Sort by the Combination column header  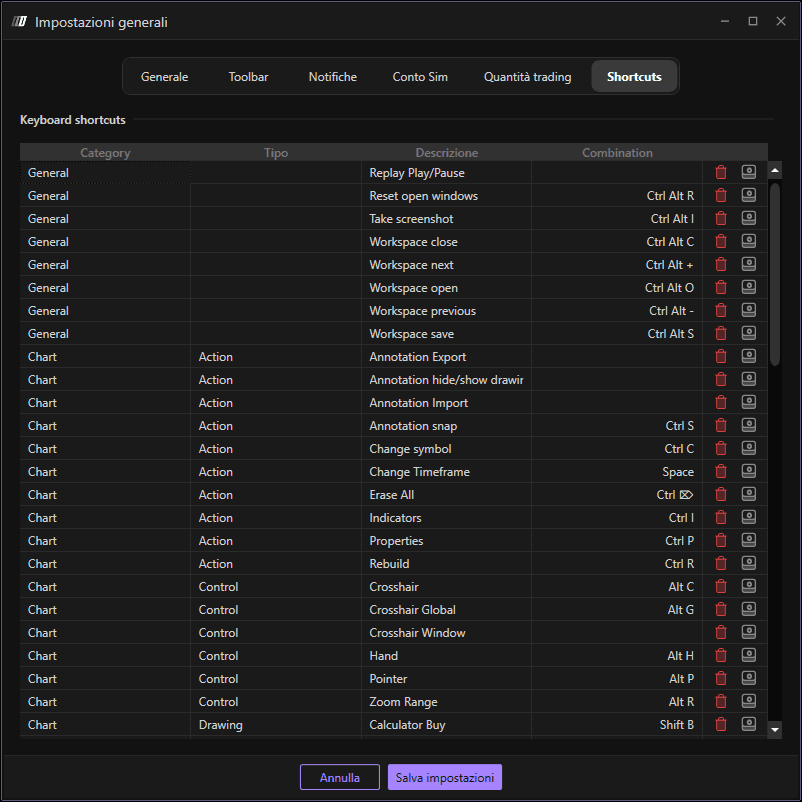[x=617, y=152]
